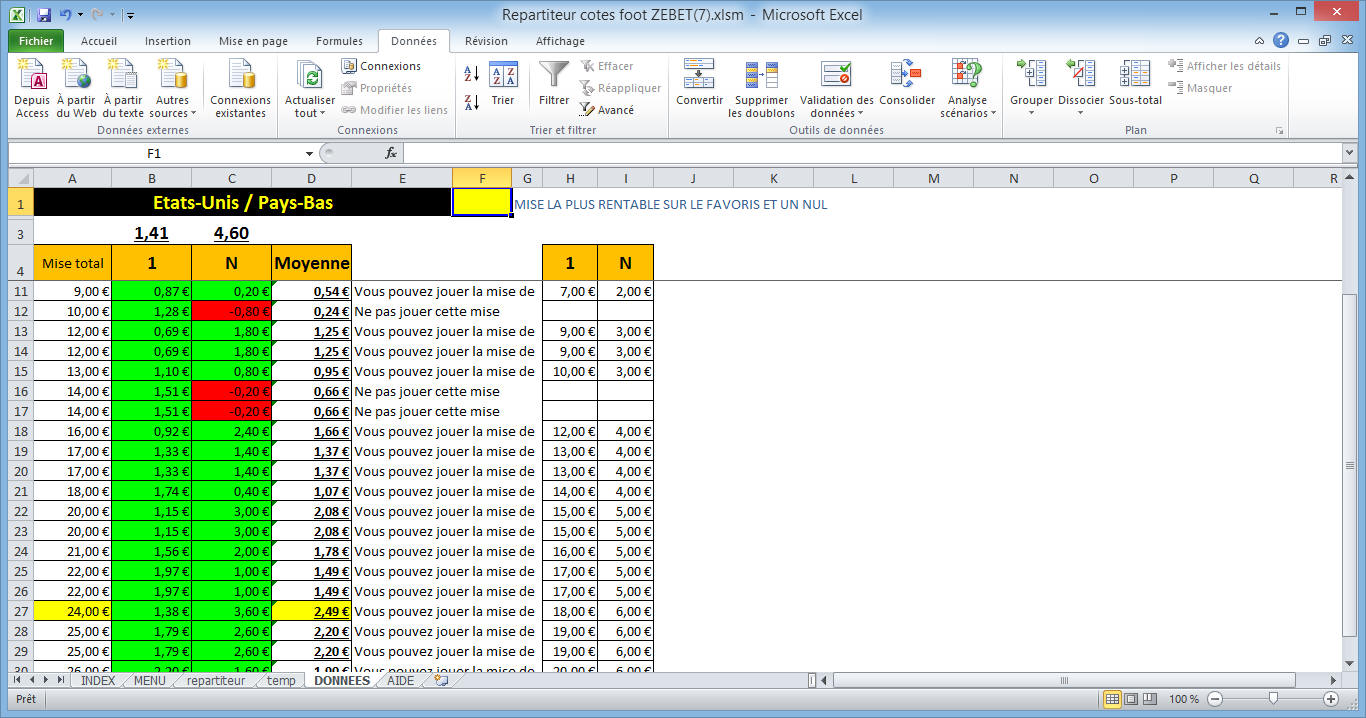
Task: Sort Z to A descending
Action: (x=472, y=101)
